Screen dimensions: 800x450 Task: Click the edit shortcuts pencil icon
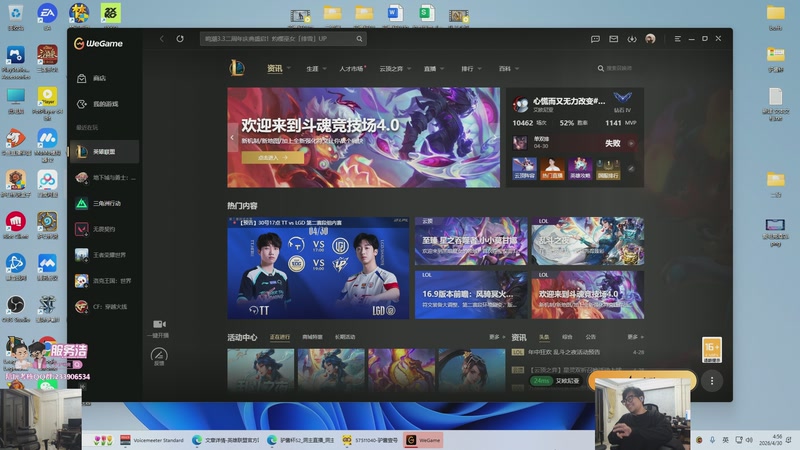(x=631, y=168)
